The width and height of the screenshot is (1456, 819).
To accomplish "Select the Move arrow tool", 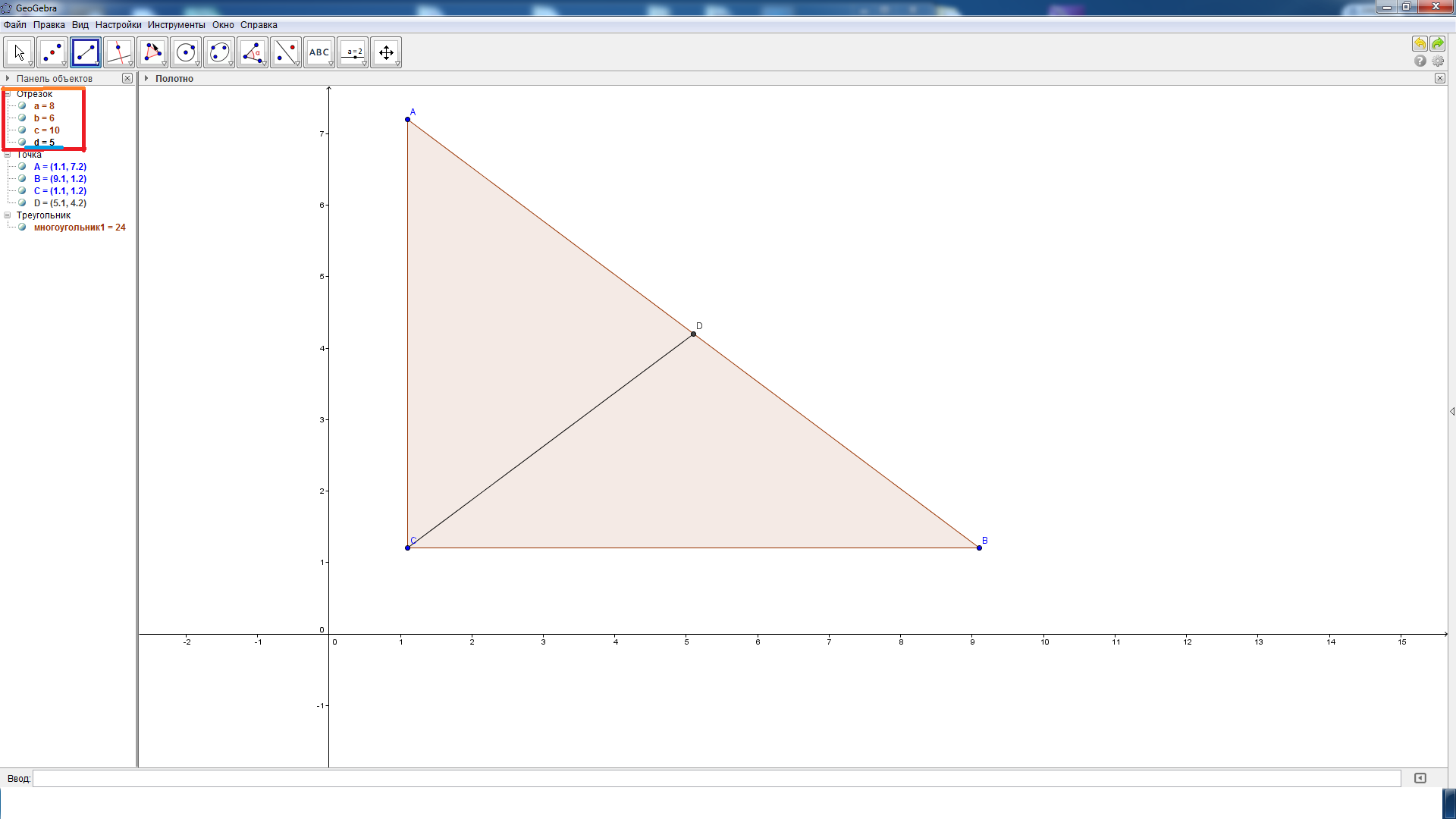I will tap(19, 52).
